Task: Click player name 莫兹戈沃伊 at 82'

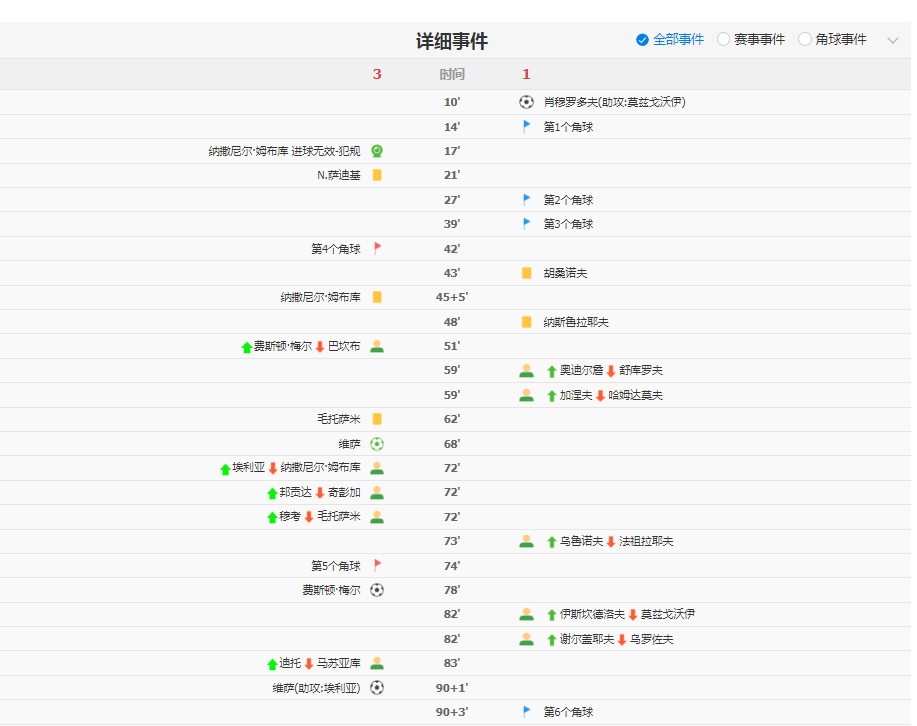Action: pyautogui.click(x=668, y=614)
